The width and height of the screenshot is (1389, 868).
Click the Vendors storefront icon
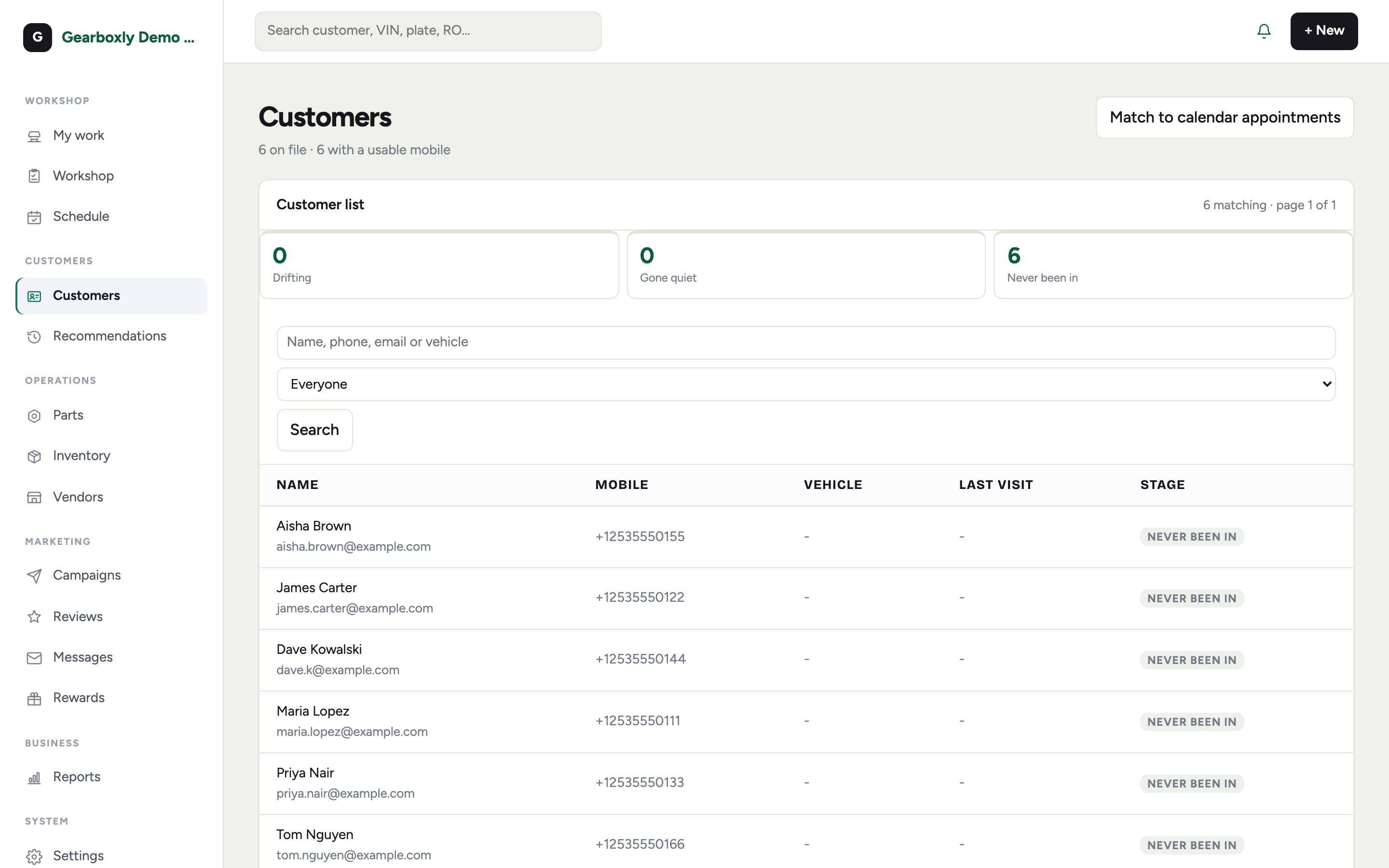coord(34,497)
